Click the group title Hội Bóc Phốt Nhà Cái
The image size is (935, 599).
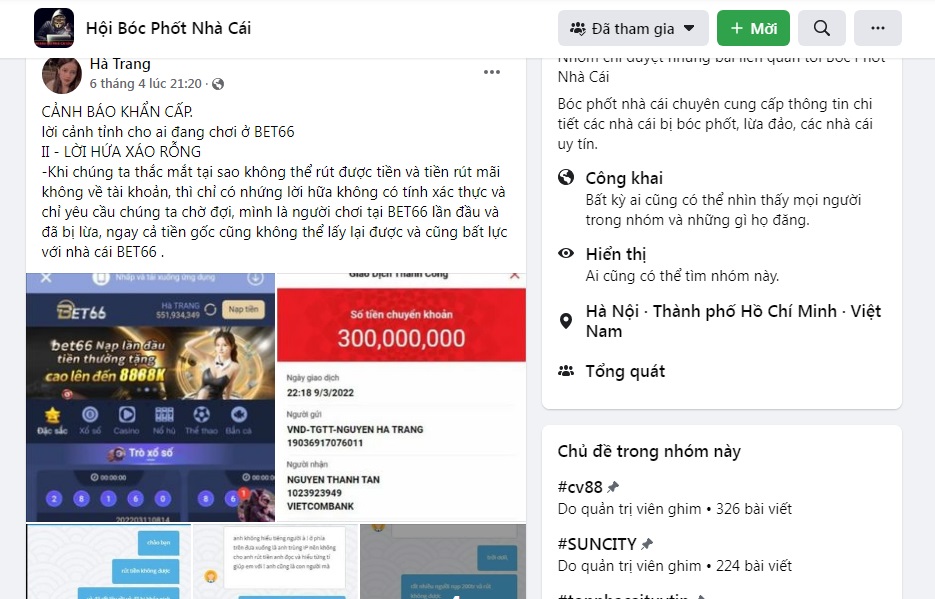click(168, 28)
